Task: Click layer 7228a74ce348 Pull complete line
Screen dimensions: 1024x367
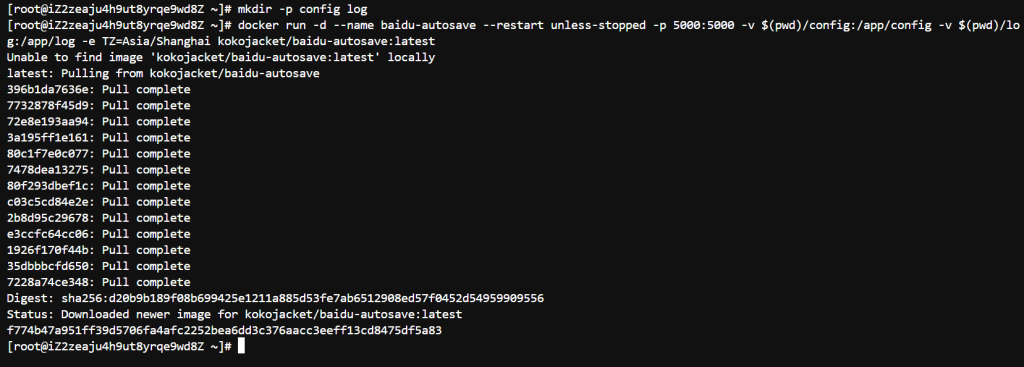Action: click(x=99, y=282)
